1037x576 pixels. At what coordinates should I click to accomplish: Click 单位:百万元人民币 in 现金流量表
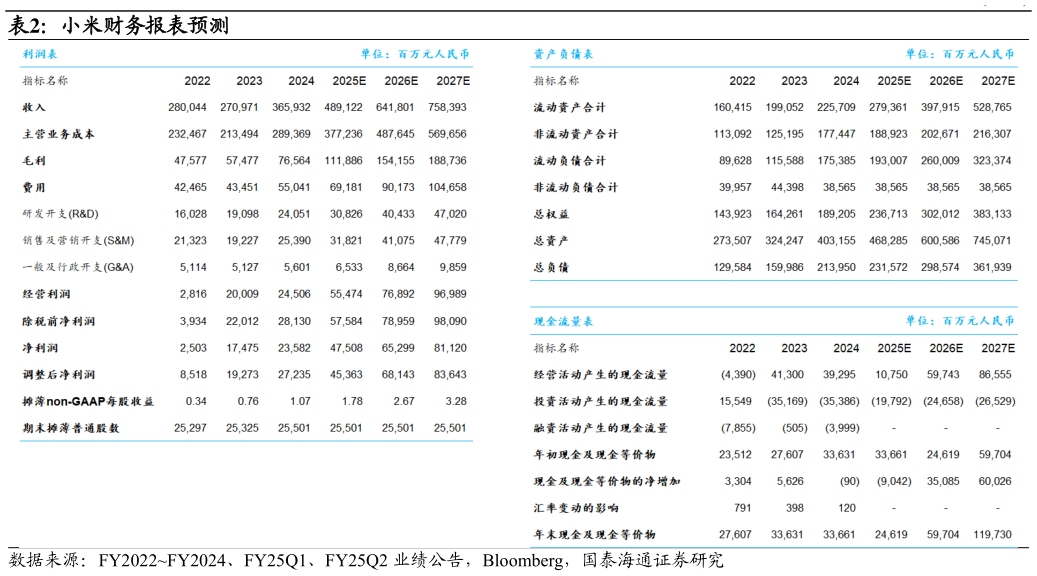tap(960, 321)
